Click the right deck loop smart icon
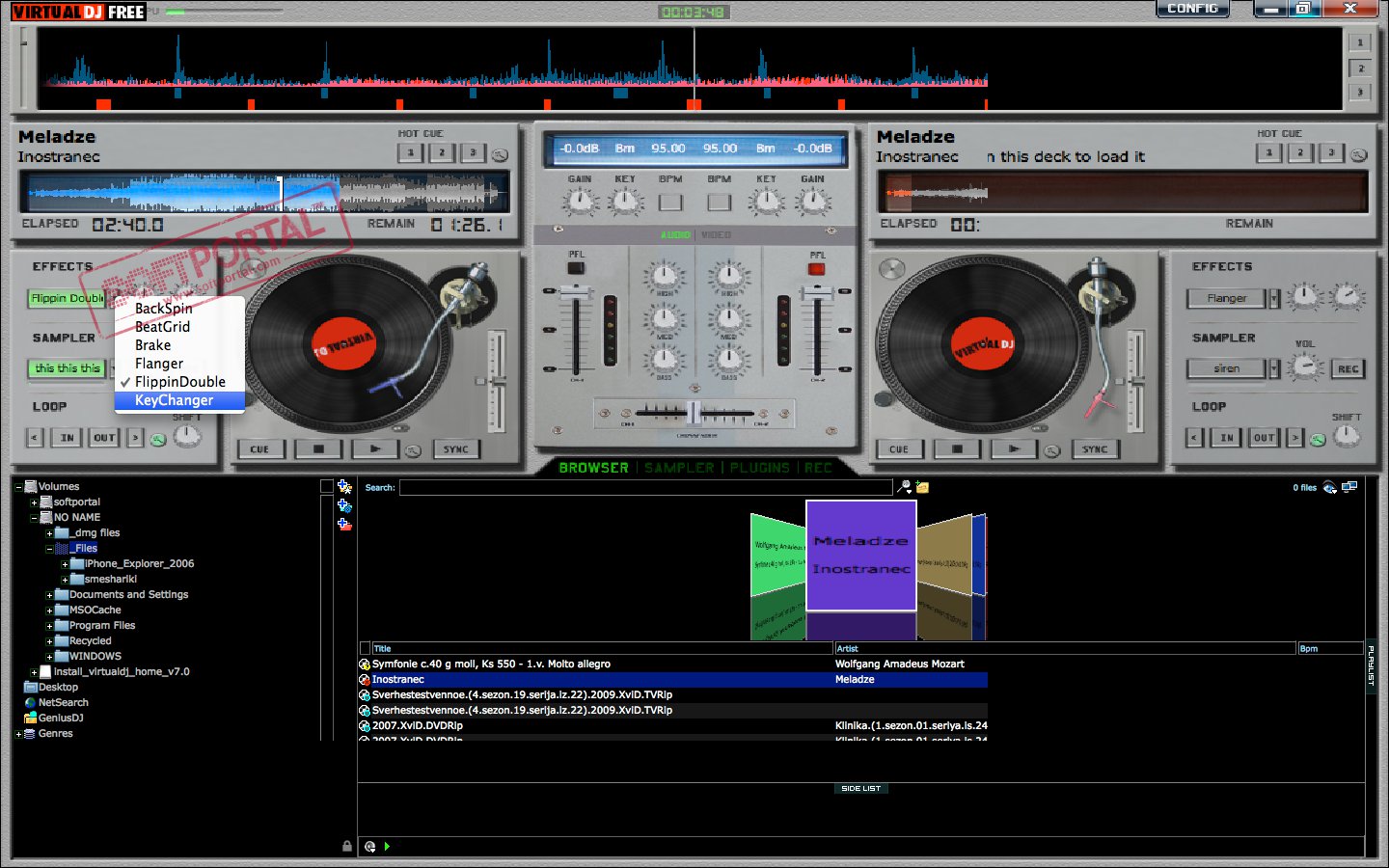Viewport: 1389px width, 868px height. click(x=1318, y=439)
